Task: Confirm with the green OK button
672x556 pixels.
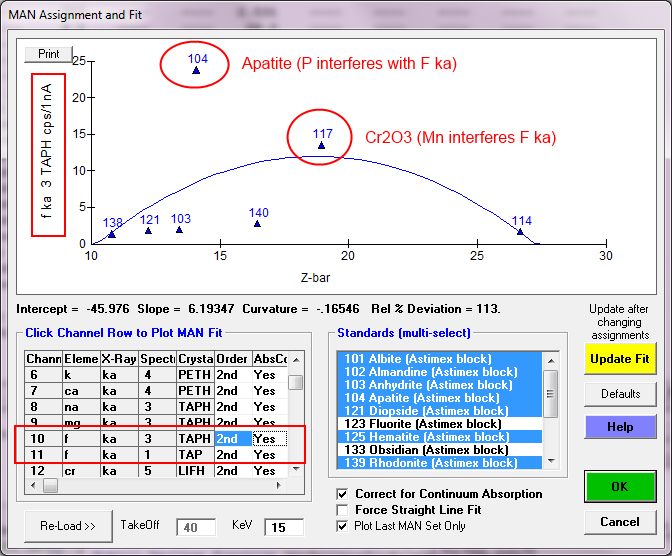Action: pyautogui.click(x=620, y=488)
